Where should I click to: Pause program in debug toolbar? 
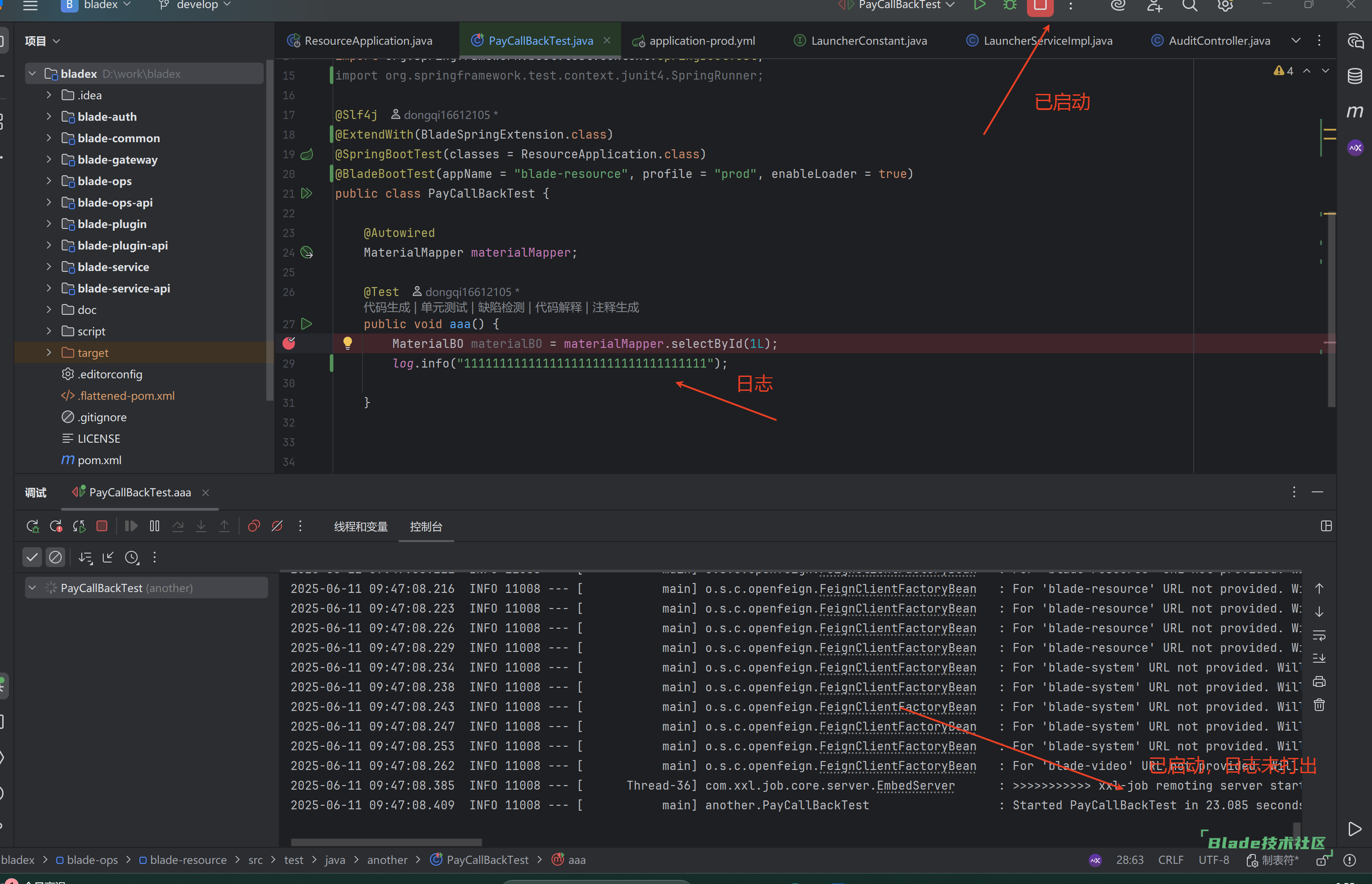tap(154, 526)
